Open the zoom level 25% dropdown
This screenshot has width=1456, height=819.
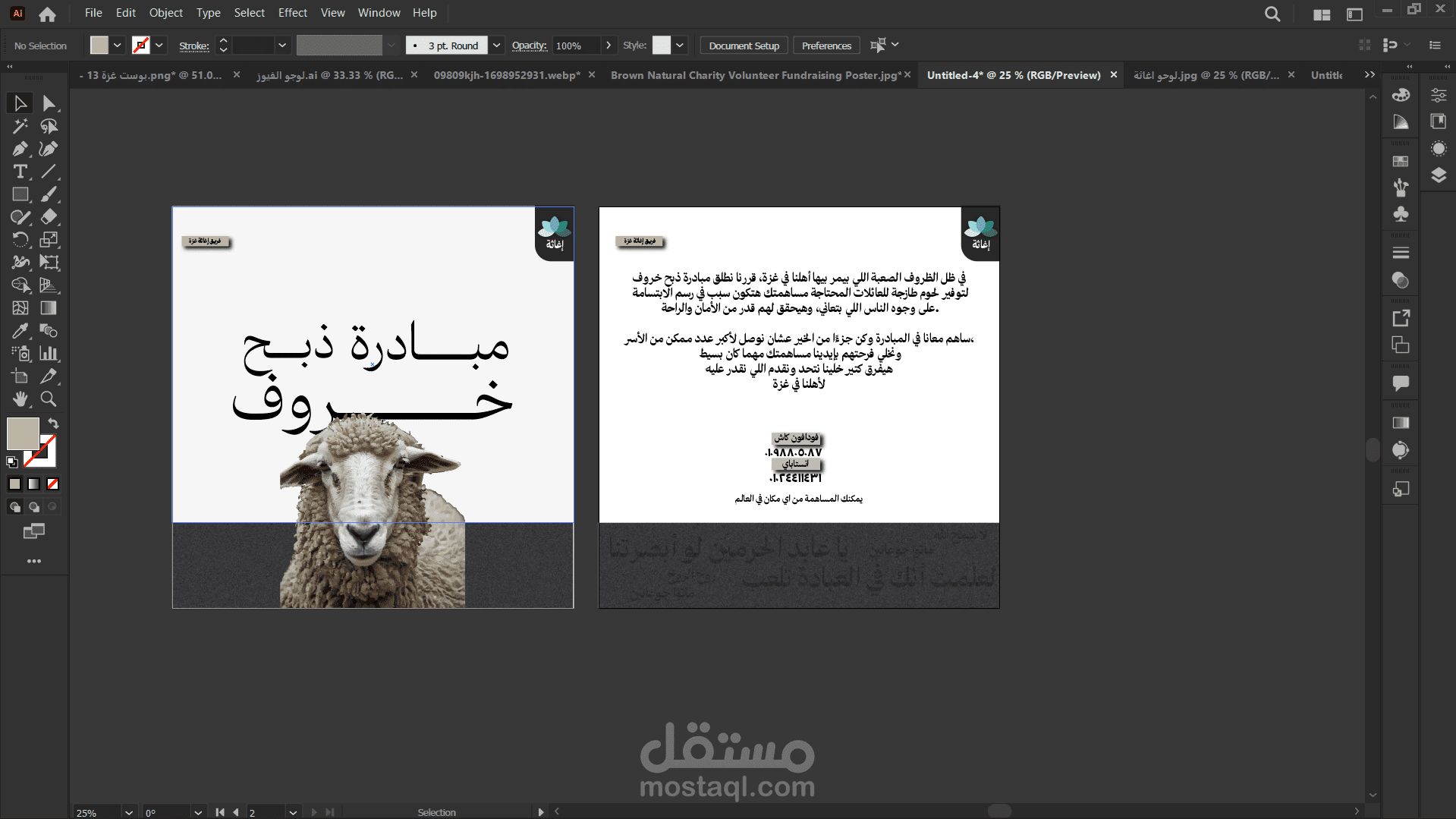point(129,812)
